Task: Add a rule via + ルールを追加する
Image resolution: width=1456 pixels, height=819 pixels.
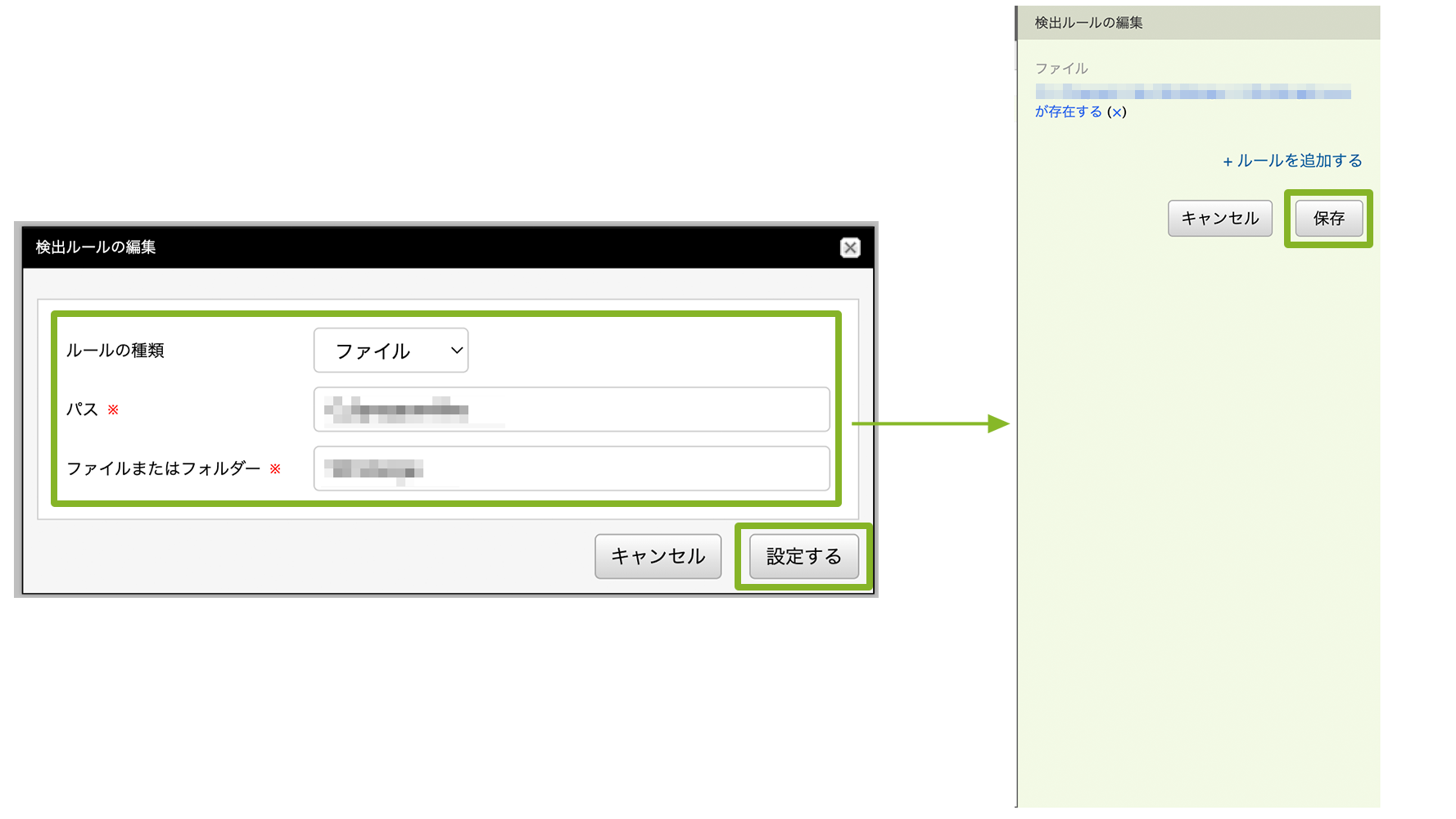Action: (1292, 161)
